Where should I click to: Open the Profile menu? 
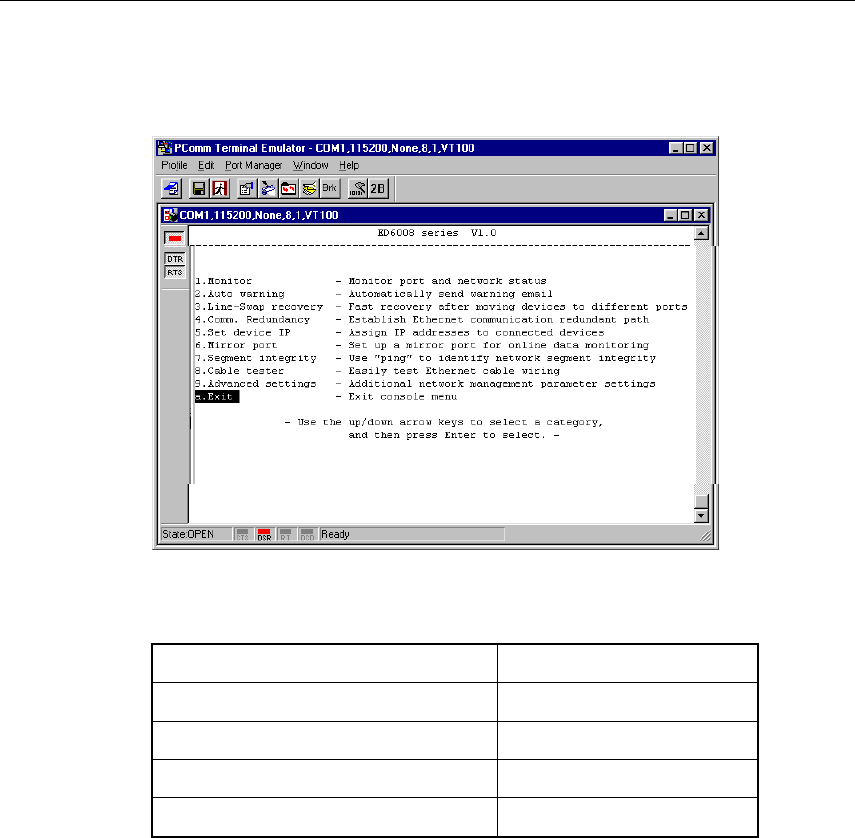coord(174,165)
